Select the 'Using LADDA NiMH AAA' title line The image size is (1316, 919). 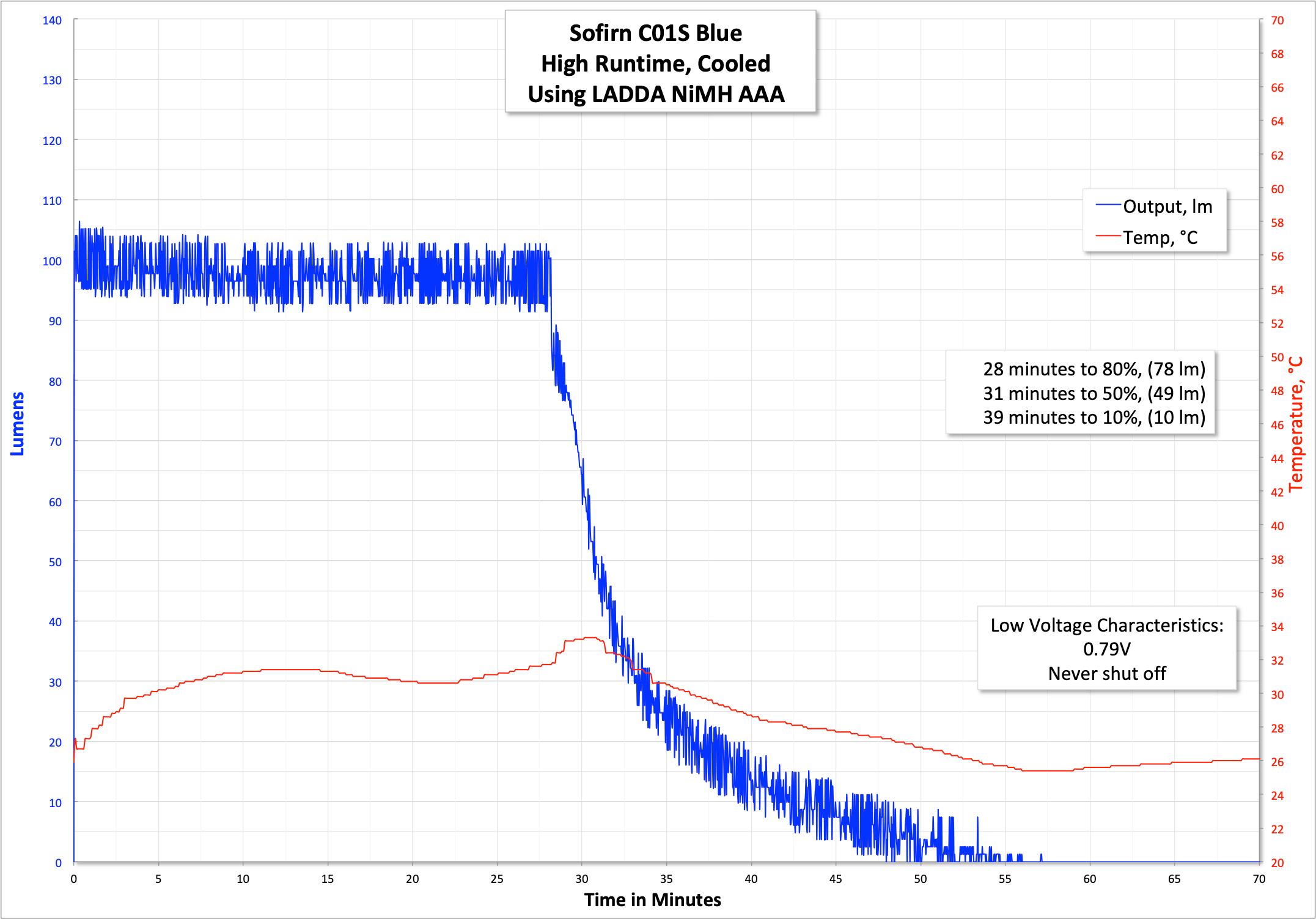pyautogui.click(x=655, y=94)
